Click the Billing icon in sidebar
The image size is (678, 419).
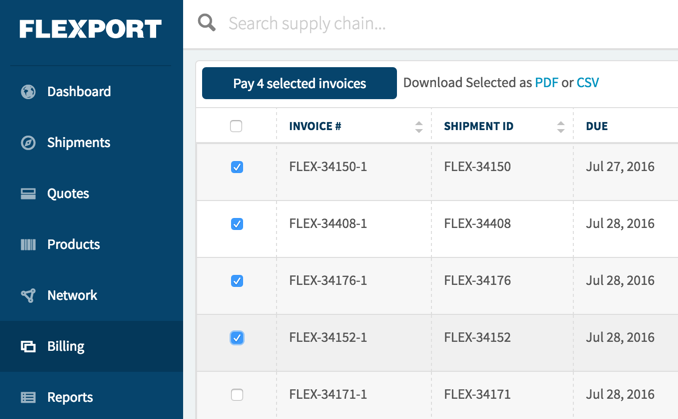point(28,346)
